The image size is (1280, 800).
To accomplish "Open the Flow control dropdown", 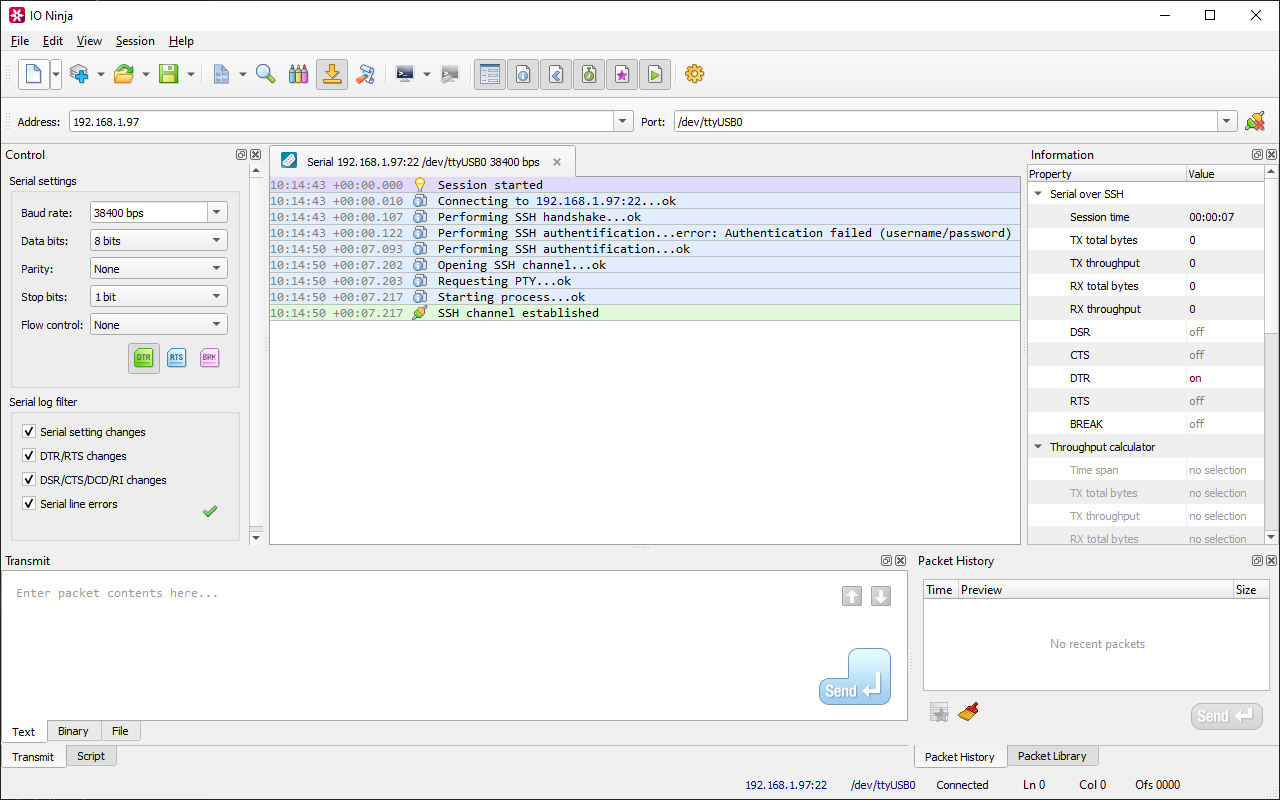I will click(x=159, y=325).
